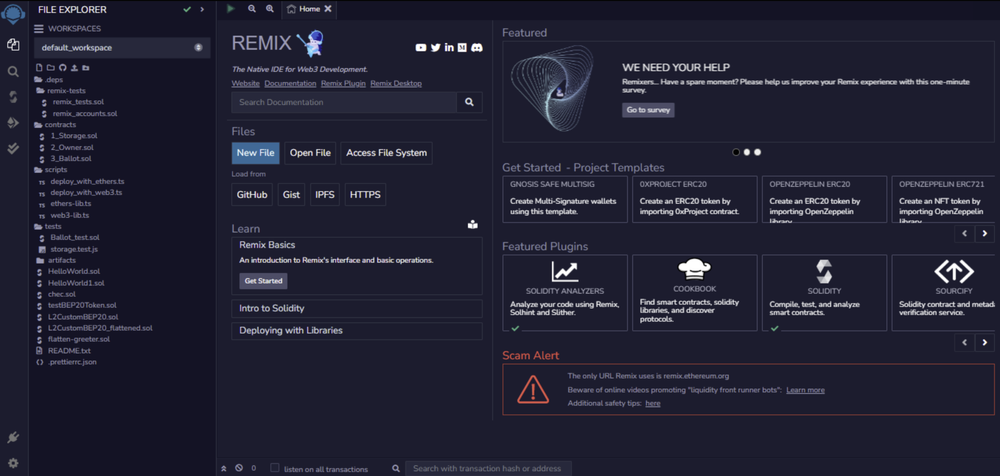The image size is (1000, 476).
Task: Open the Settings gear icon
Action: click(13, 463)
